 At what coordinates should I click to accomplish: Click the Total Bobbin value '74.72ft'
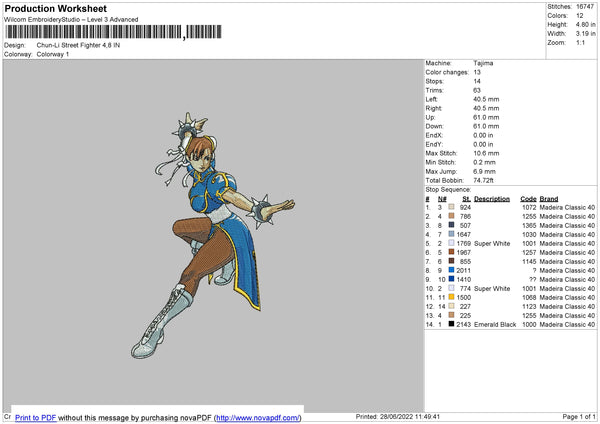pos(484,180)
